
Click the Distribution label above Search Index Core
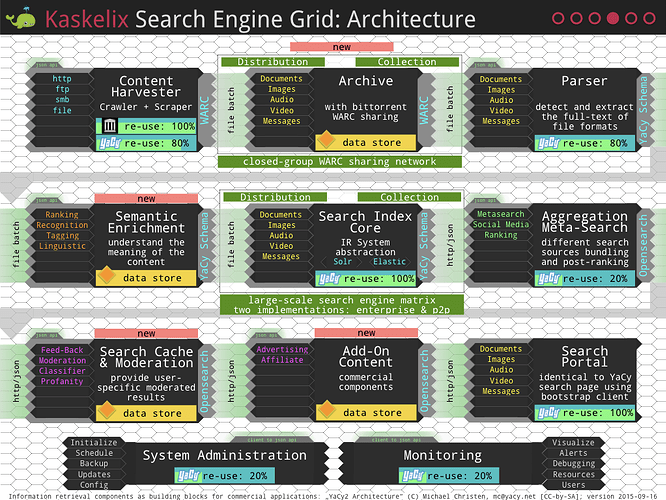pos(275,197)
